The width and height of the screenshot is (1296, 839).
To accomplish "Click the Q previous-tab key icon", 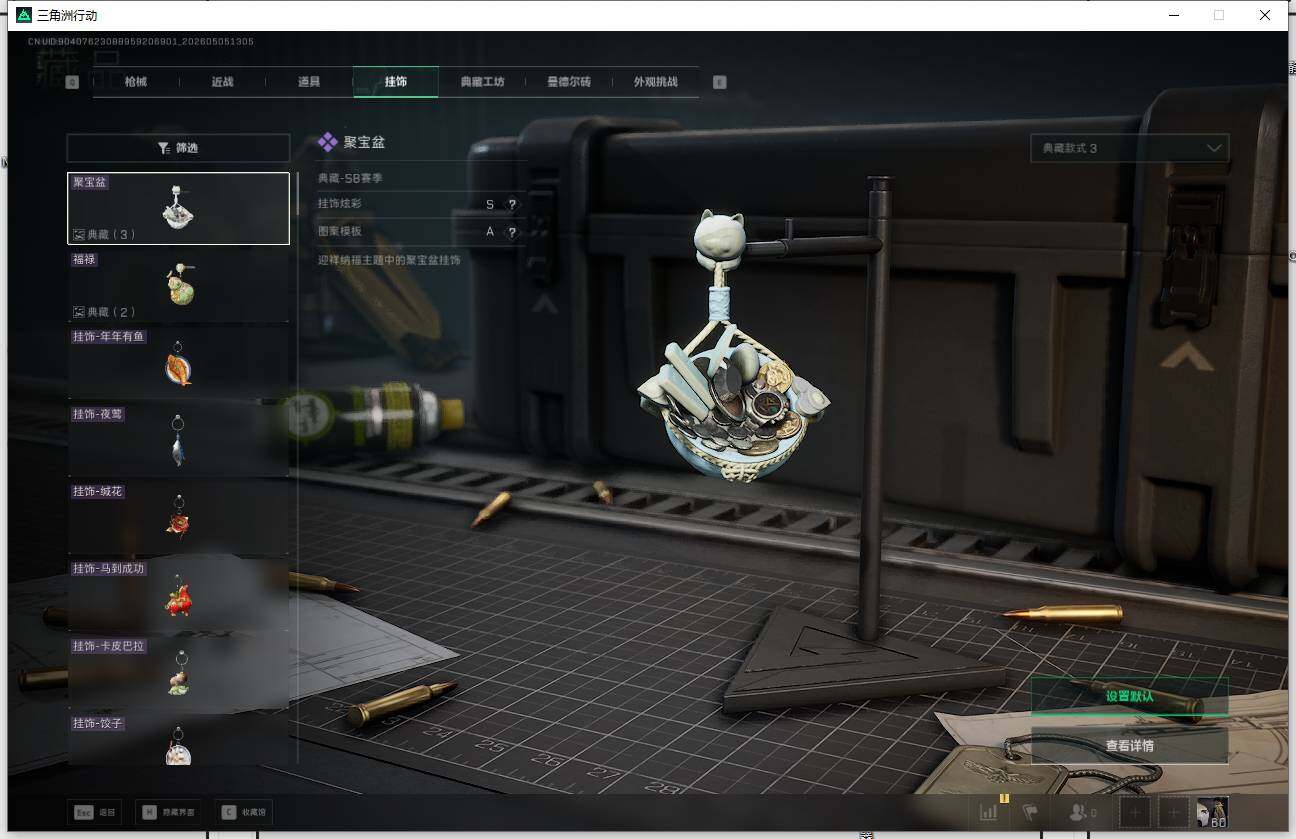I will [72, 82].
